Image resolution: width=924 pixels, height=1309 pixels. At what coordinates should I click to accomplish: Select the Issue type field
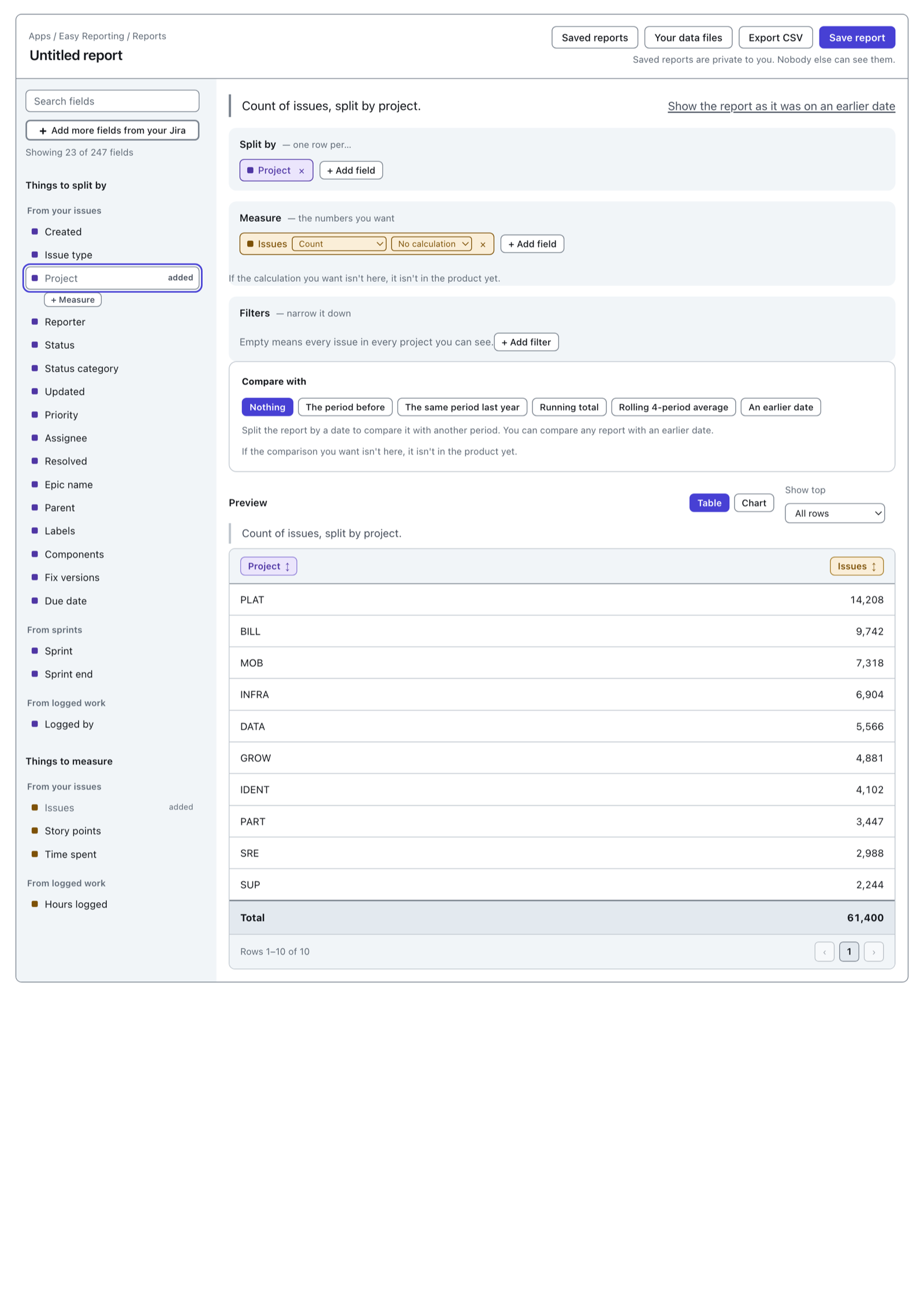point(113,255)
